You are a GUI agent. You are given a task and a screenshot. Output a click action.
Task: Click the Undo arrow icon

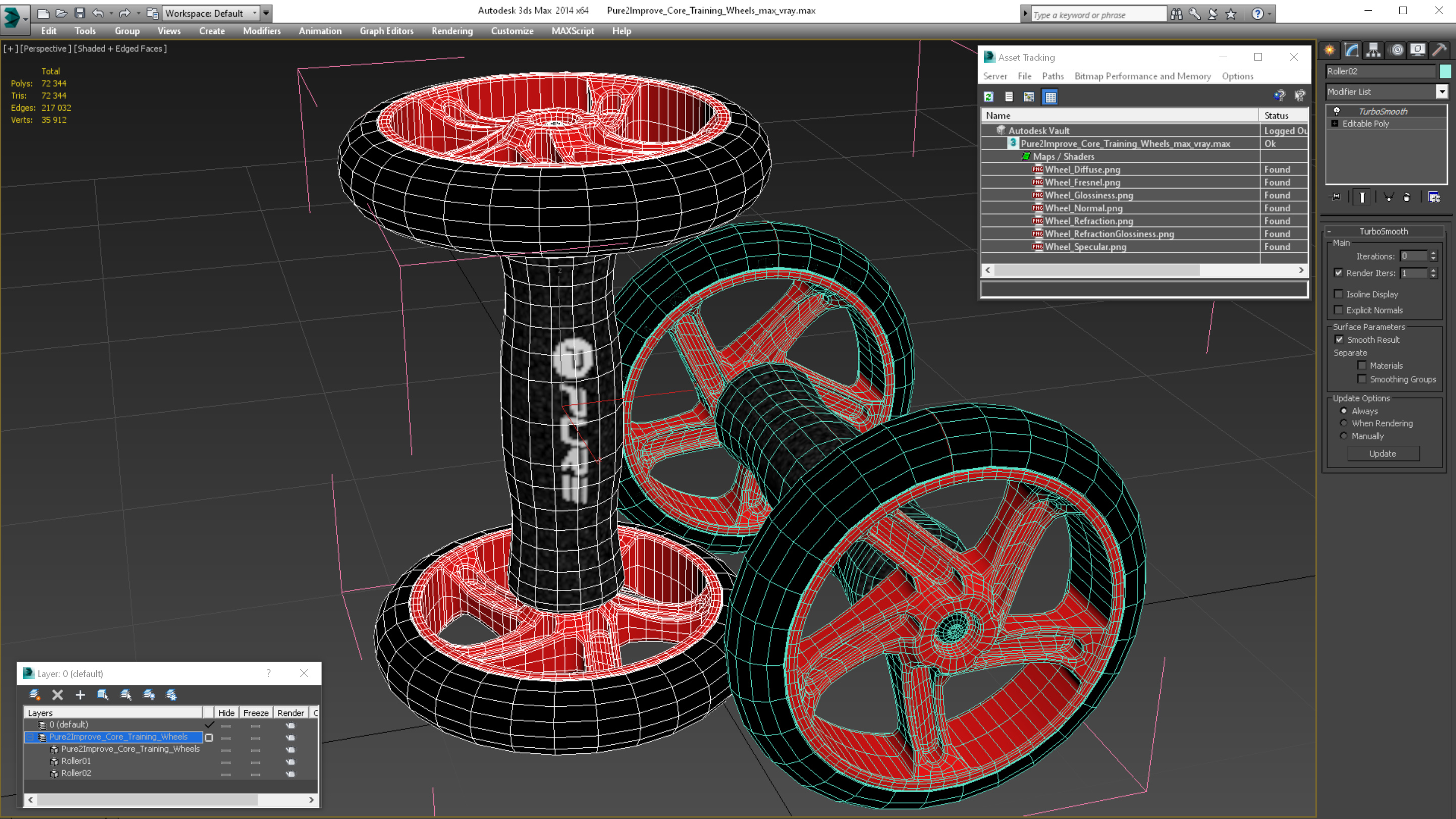(98, 13)
